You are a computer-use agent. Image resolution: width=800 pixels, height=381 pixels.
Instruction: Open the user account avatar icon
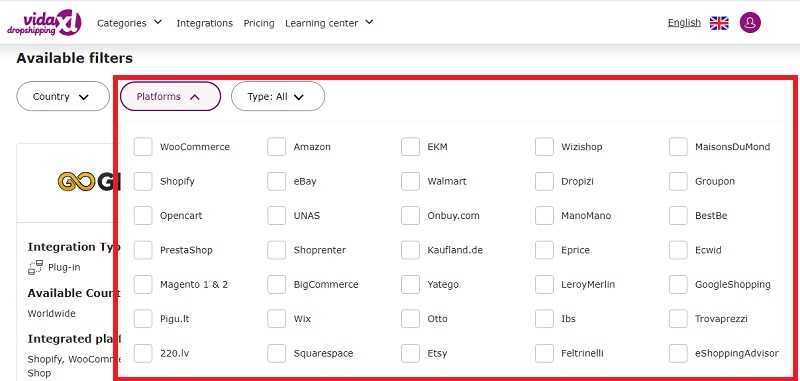[x=750, y=23]
